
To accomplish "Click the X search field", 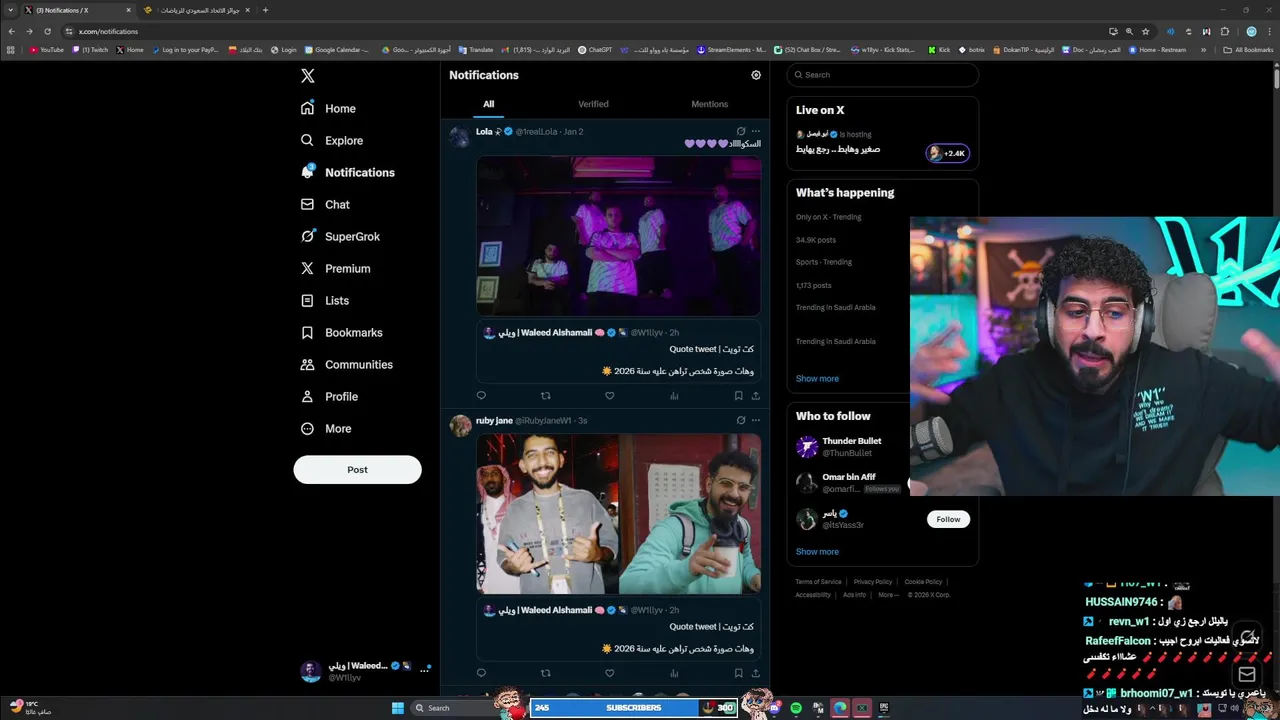I will [x=882, y=75].
